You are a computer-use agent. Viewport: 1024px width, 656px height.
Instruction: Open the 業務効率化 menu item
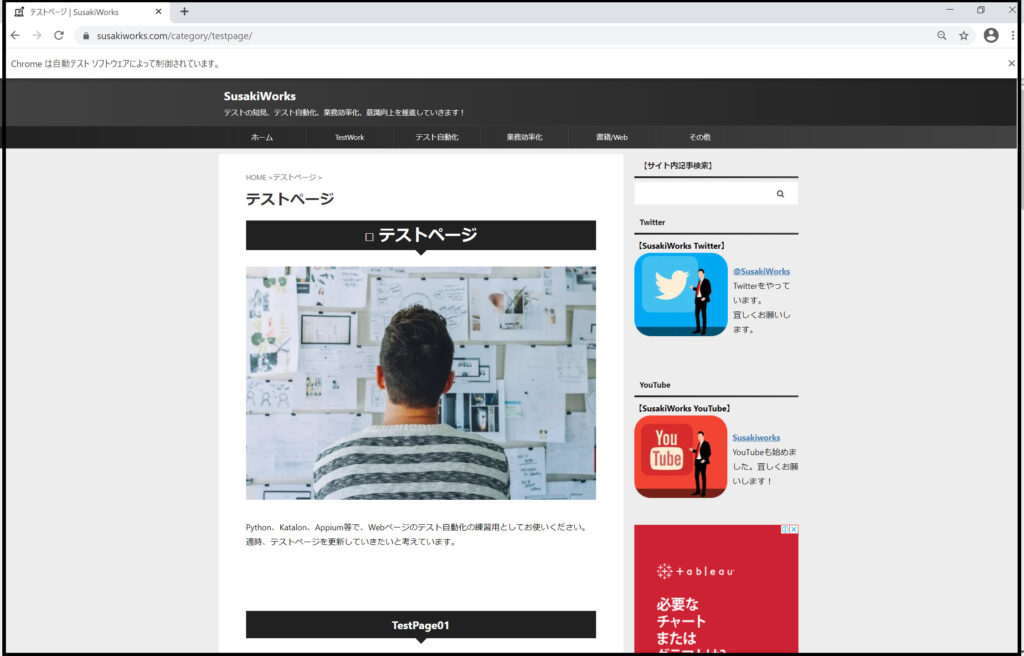coord(524,137)
